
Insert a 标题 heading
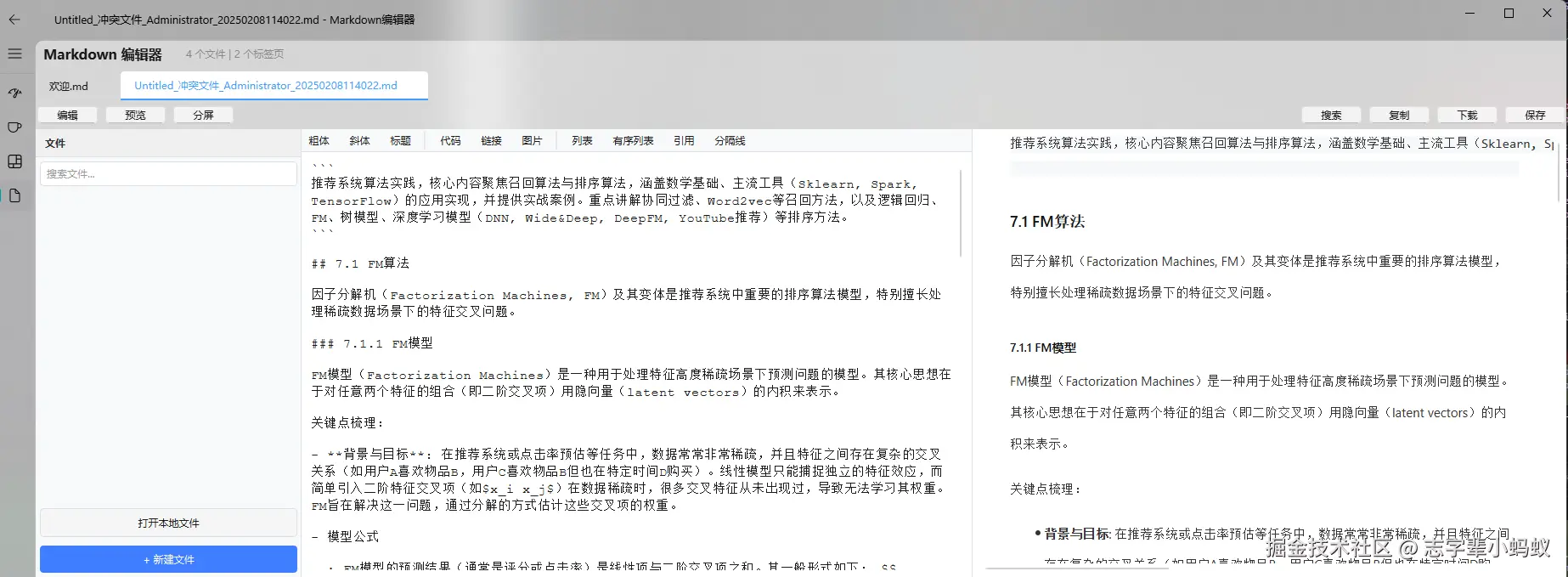pyautogui.click(x=400, y=141)
